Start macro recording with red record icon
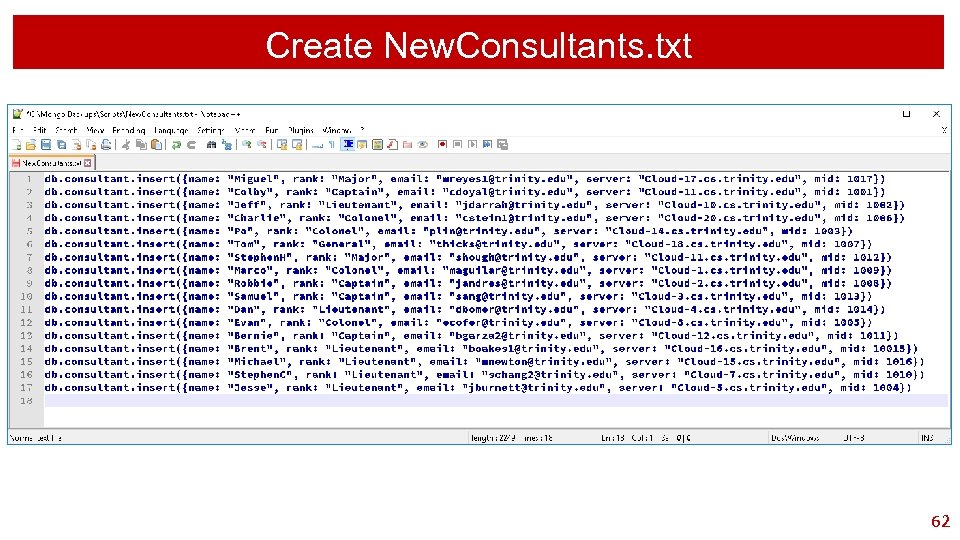Image resolution: width=960 pixels, height=540 pixels. (442, 144)
